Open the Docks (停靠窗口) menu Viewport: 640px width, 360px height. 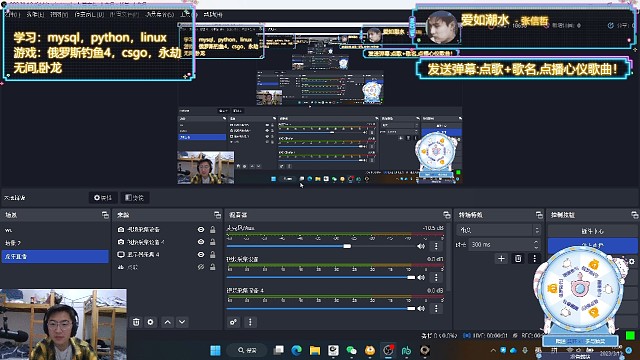pos(89,15)
